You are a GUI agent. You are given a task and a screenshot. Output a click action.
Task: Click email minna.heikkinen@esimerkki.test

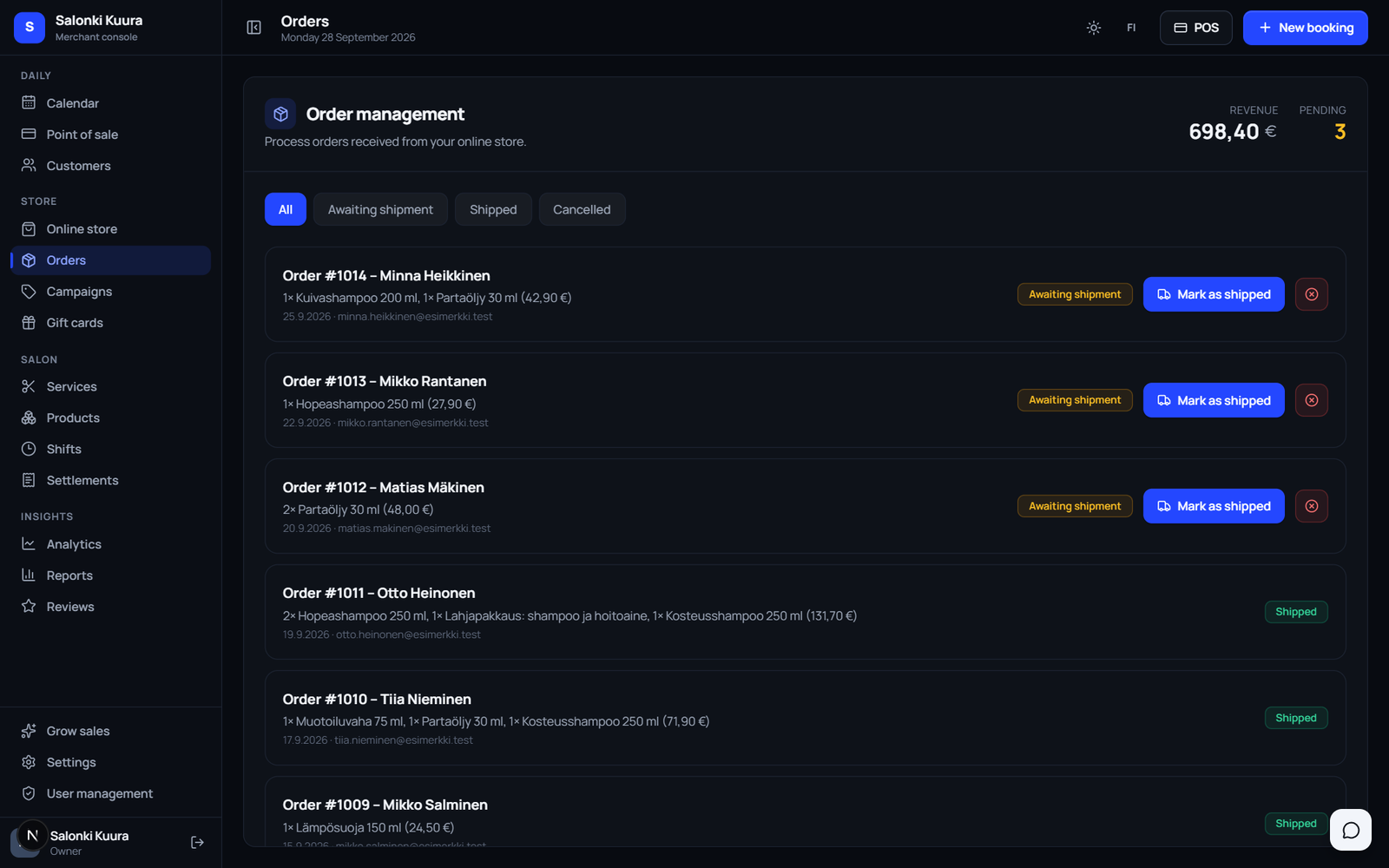tap(415, 317)
